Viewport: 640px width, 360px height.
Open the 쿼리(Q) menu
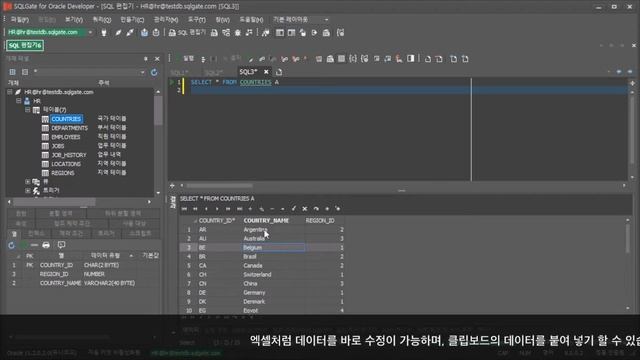[x=102, y=20]
